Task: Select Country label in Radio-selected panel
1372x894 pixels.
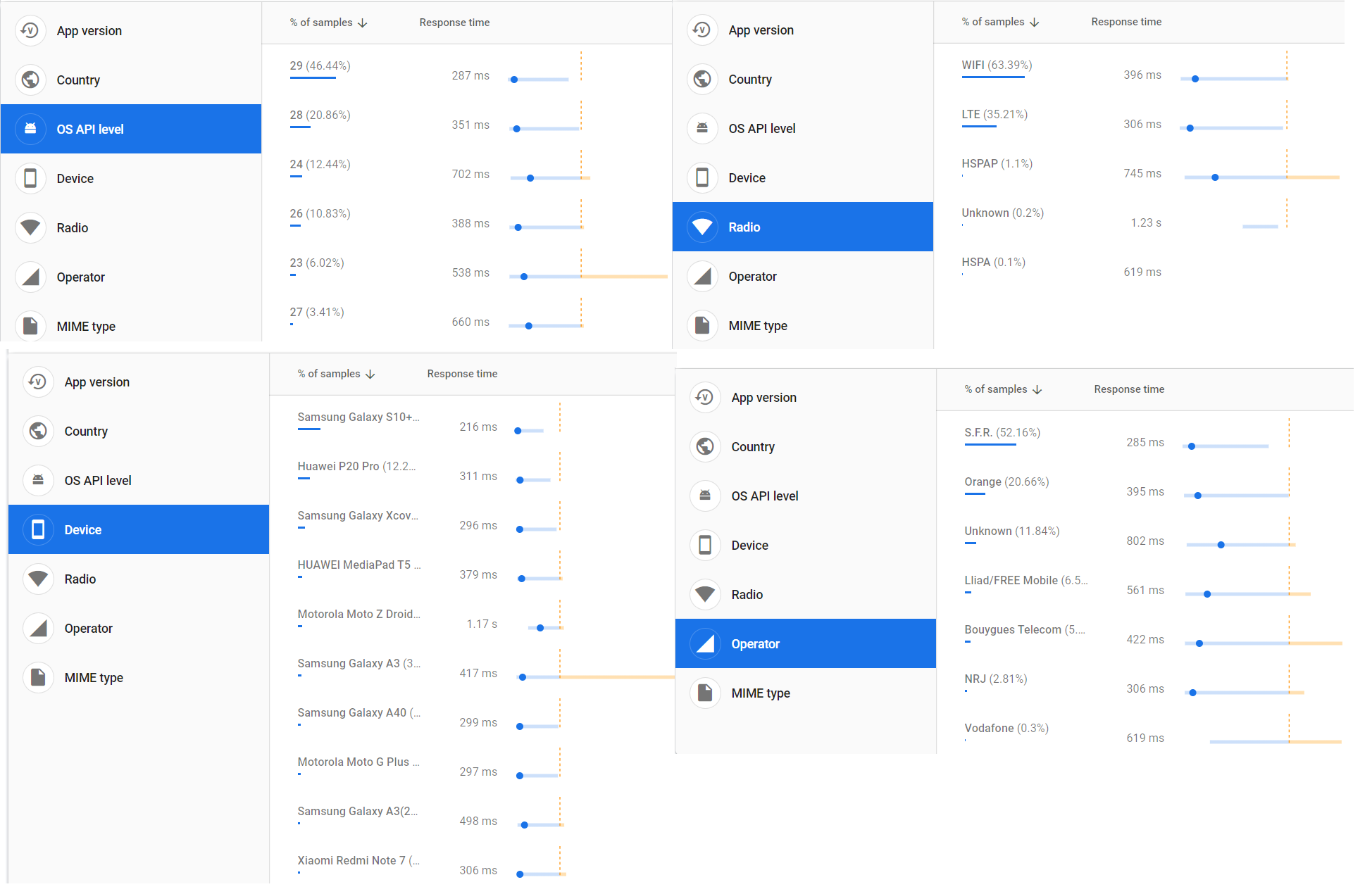Action: coord(750,80)
